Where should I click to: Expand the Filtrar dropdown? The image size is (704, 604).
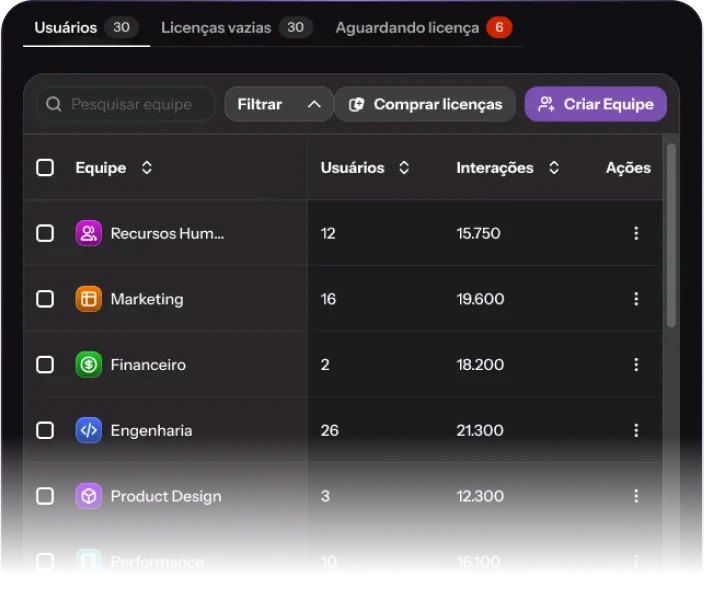tap(278, 104)
